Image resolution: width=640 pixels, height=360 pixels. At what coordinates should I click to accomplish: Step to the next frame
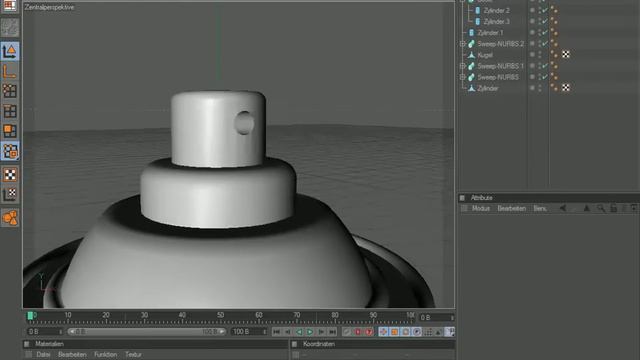[x=321, y=332]
